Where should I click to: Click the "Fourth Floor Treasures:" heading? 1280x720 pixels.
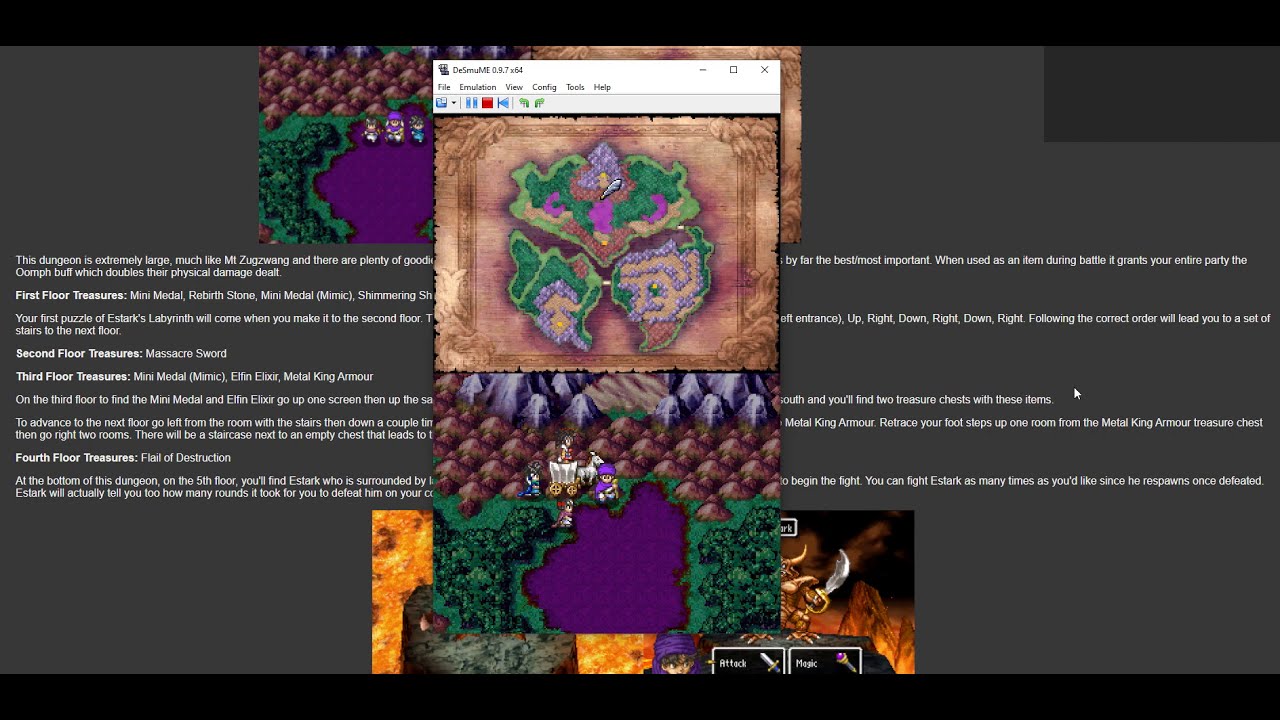pos(77,458)
